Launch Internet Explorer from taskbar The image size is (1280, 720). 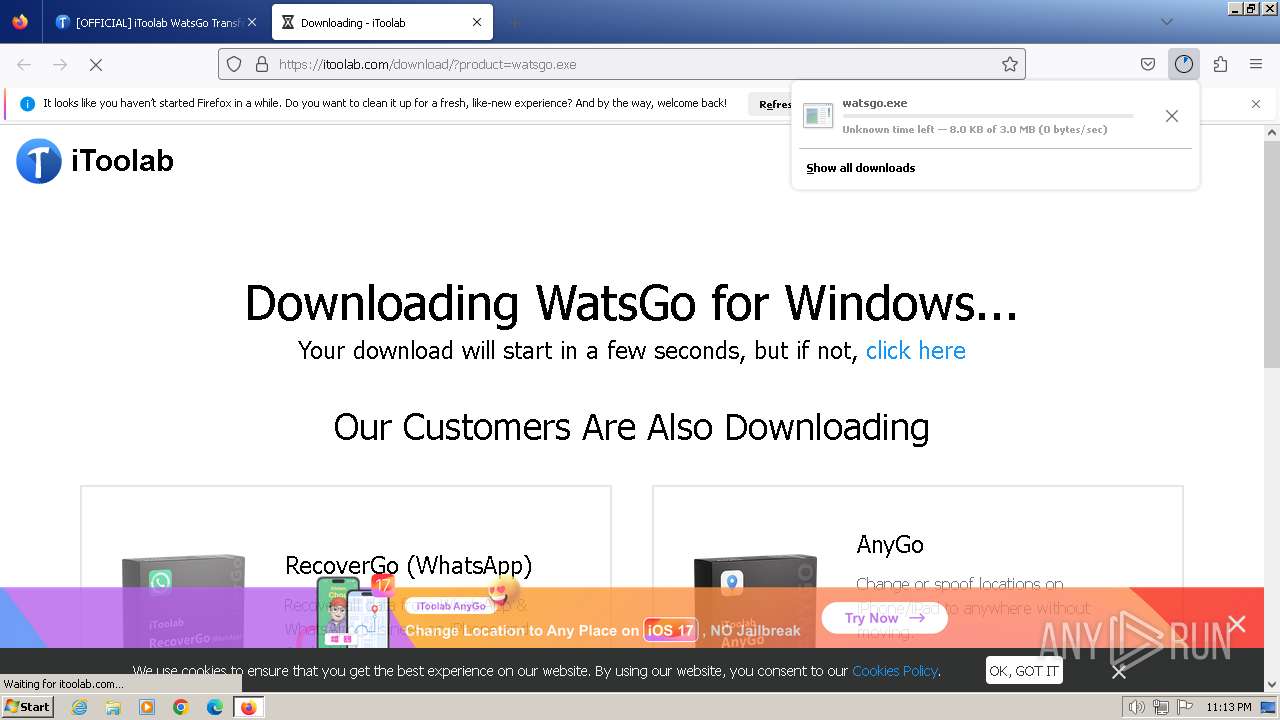79,707
